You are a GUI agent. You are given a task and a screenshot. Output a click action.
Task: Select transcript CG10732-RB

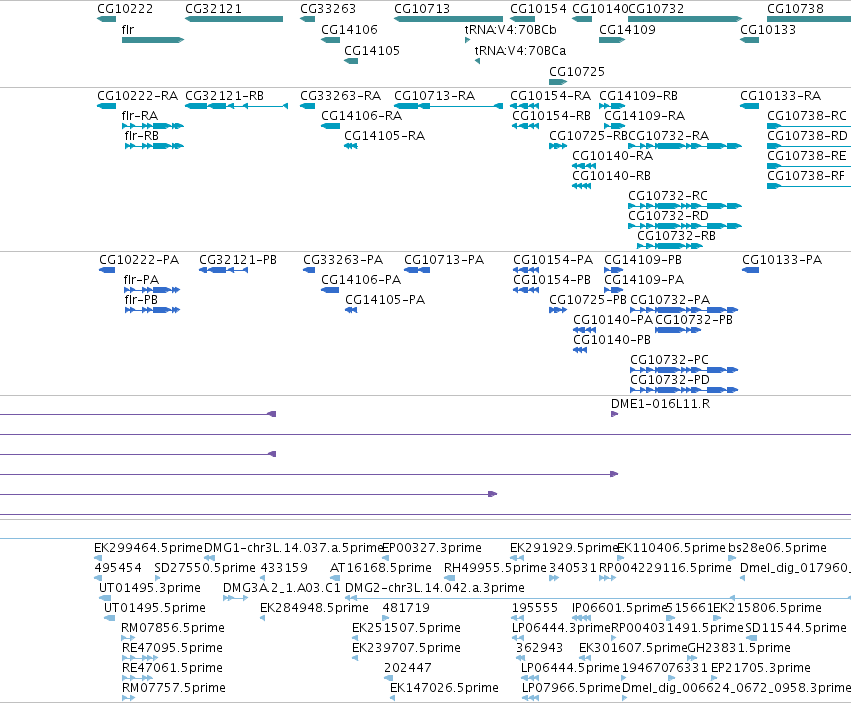point(676,236)
